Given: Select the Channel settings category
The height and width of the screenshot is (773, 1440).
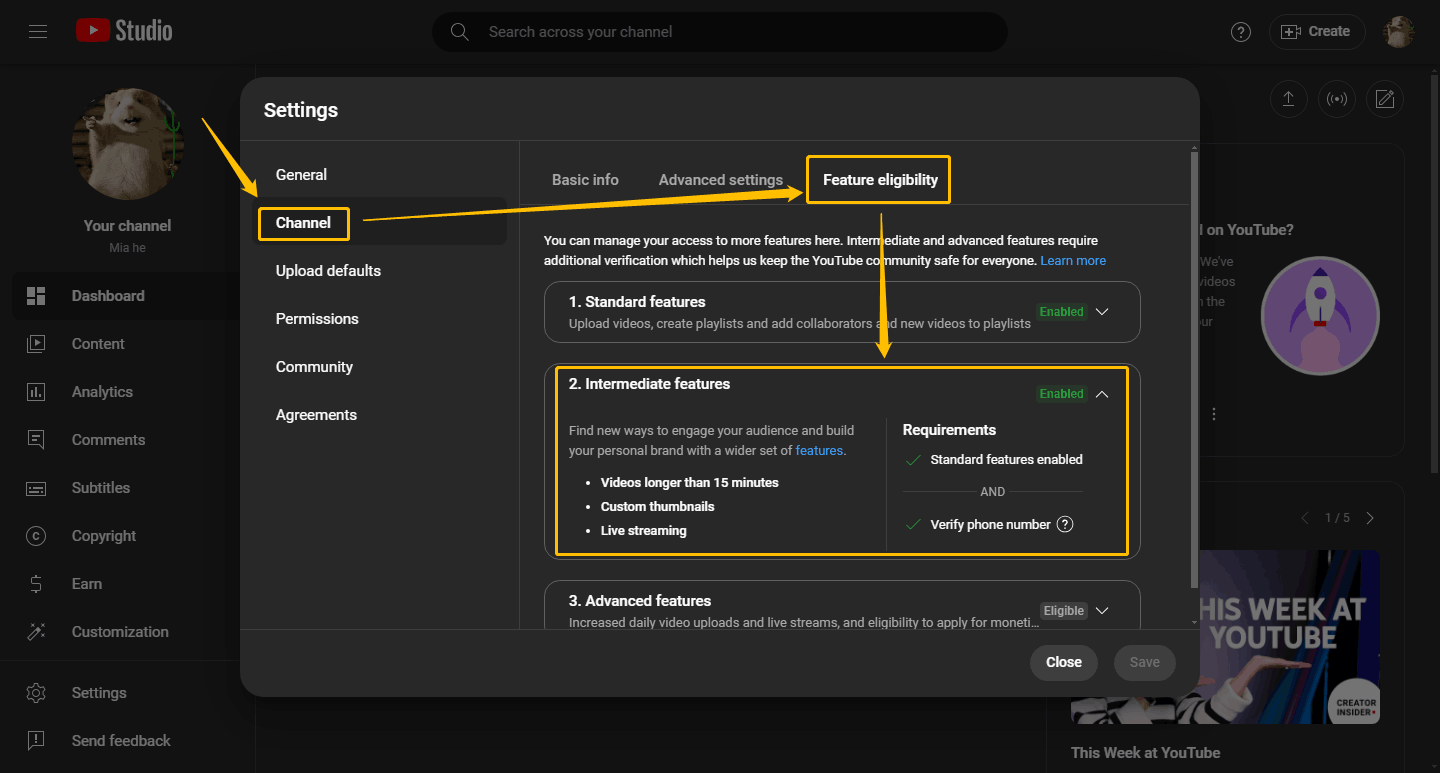Looking at the screenshot, I should pyautogui.click(x=380, y=223).
